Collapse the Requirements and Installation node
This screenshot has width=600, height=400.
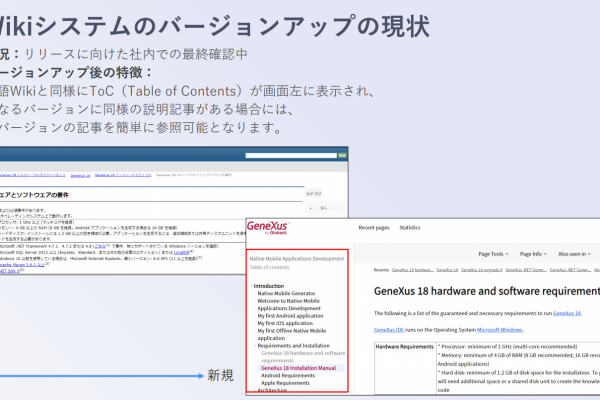tap(255, 346)
